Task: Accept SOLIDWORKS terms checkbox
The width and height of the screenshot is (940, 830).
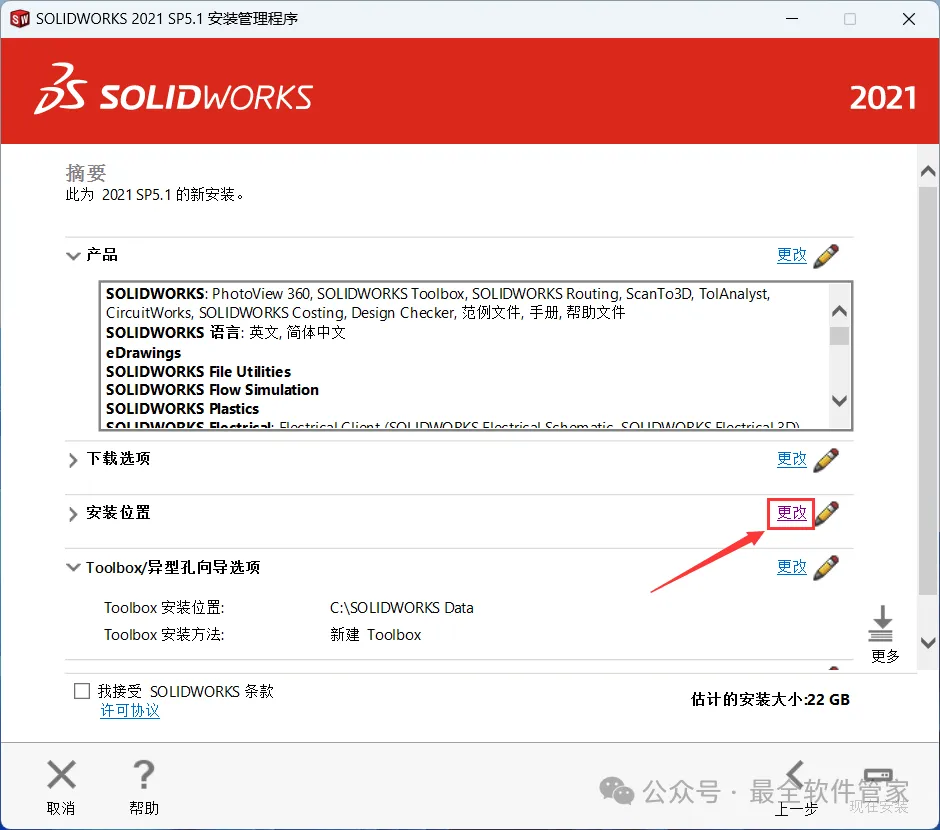Action: (x=82, y=691)
